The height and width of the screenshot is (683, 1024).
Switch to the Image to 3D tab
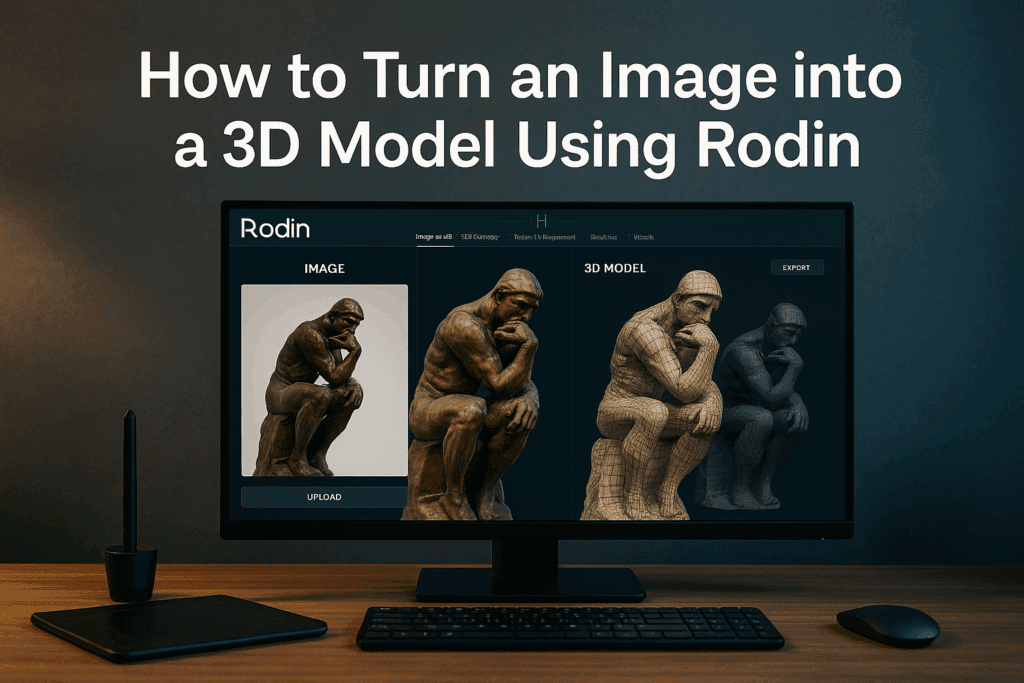[433, 237]
